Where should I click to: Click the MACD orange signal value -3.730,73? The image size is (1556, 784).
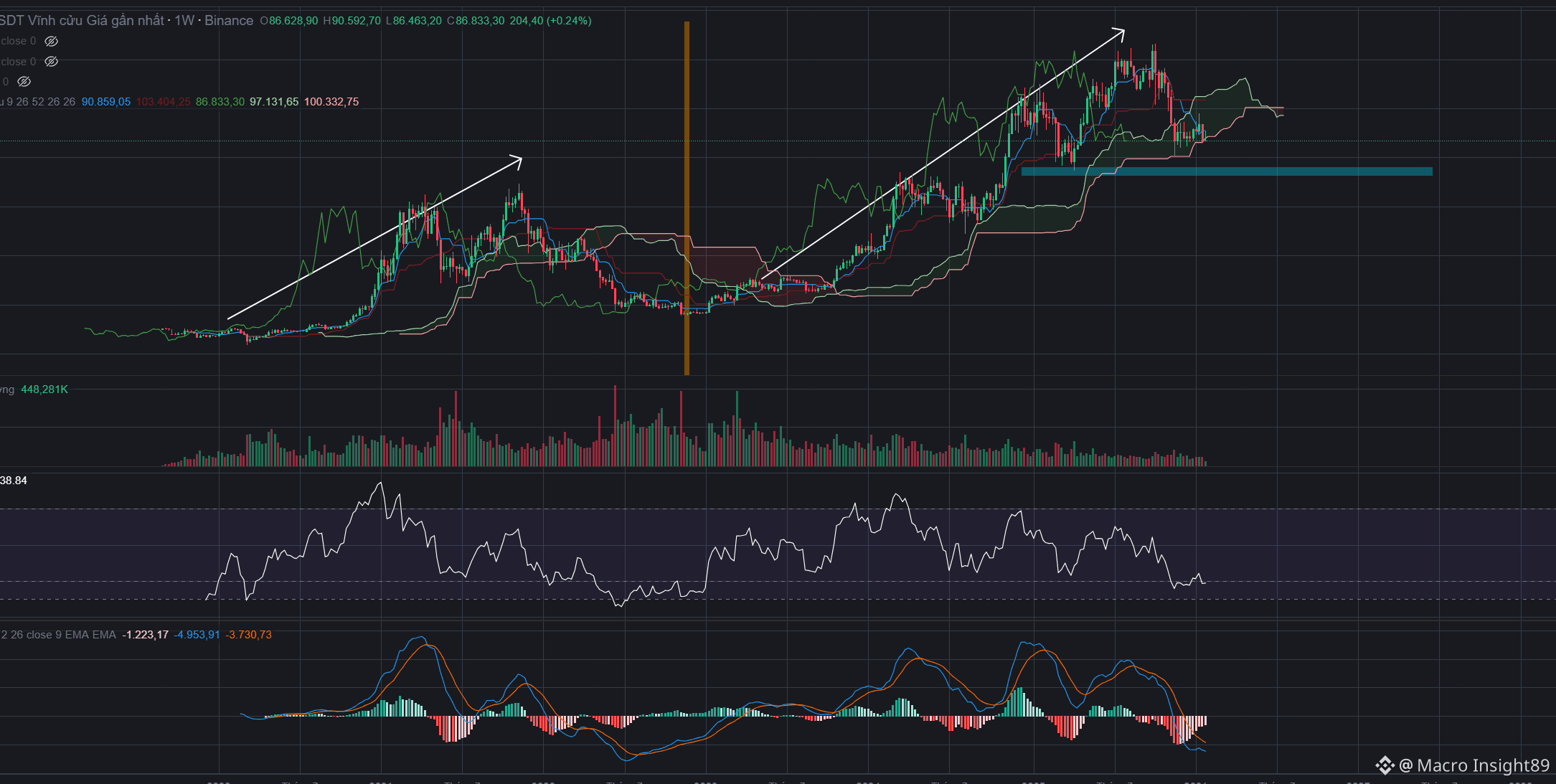coord(248,635)
